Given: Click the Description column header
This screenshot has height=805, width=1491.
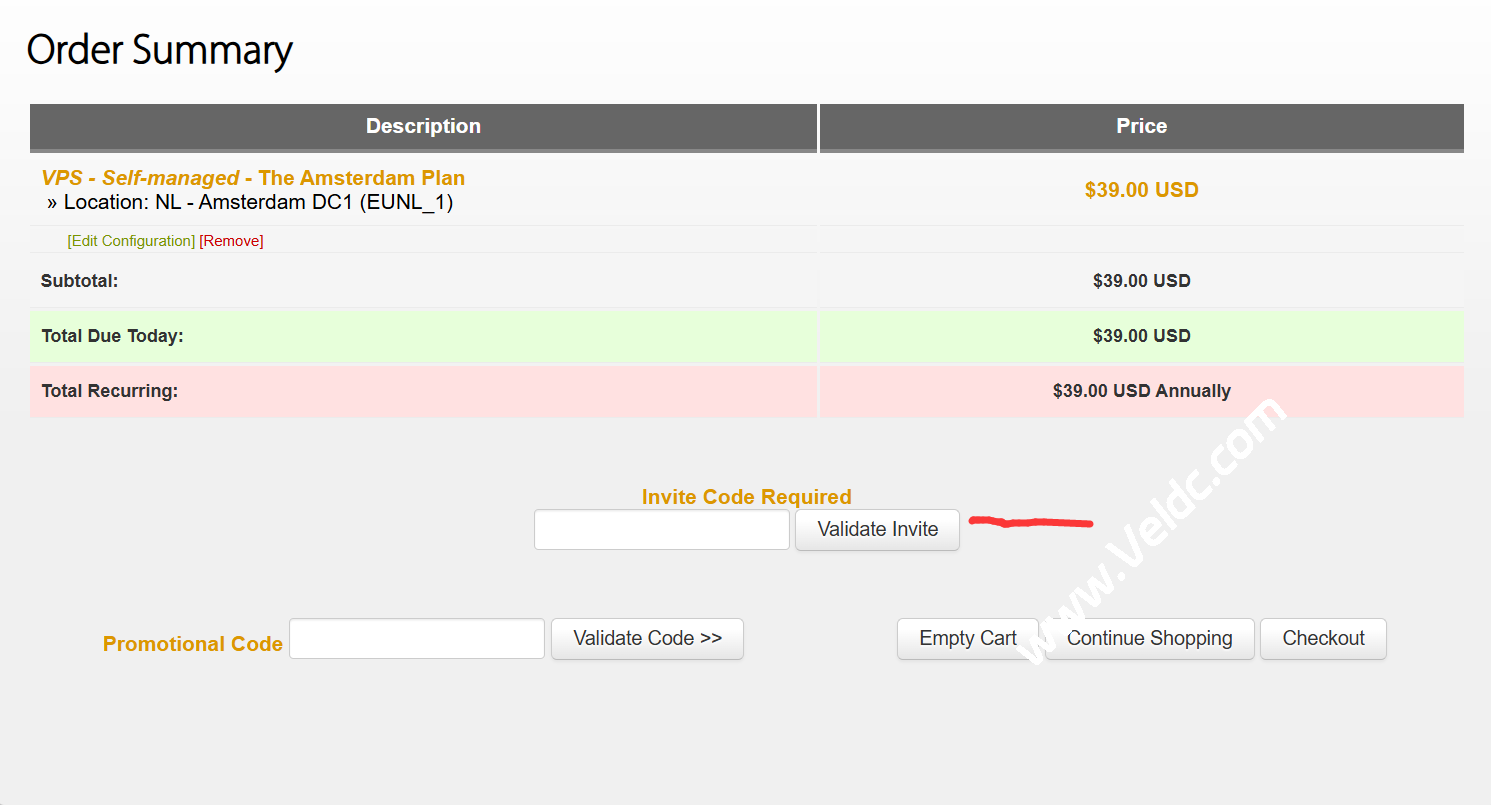Looking at the screenshot, I should coord(423,127).
